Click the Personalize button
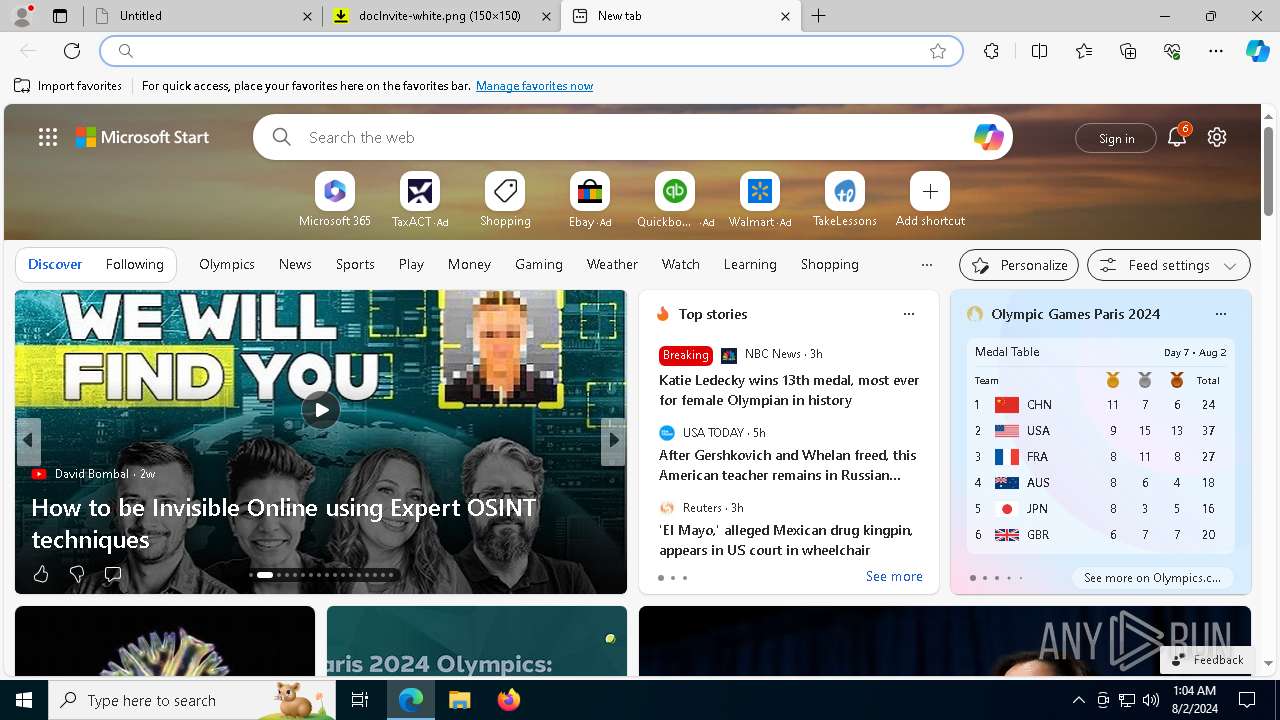Screen dimensions: 1280x720 point(1019,265)
